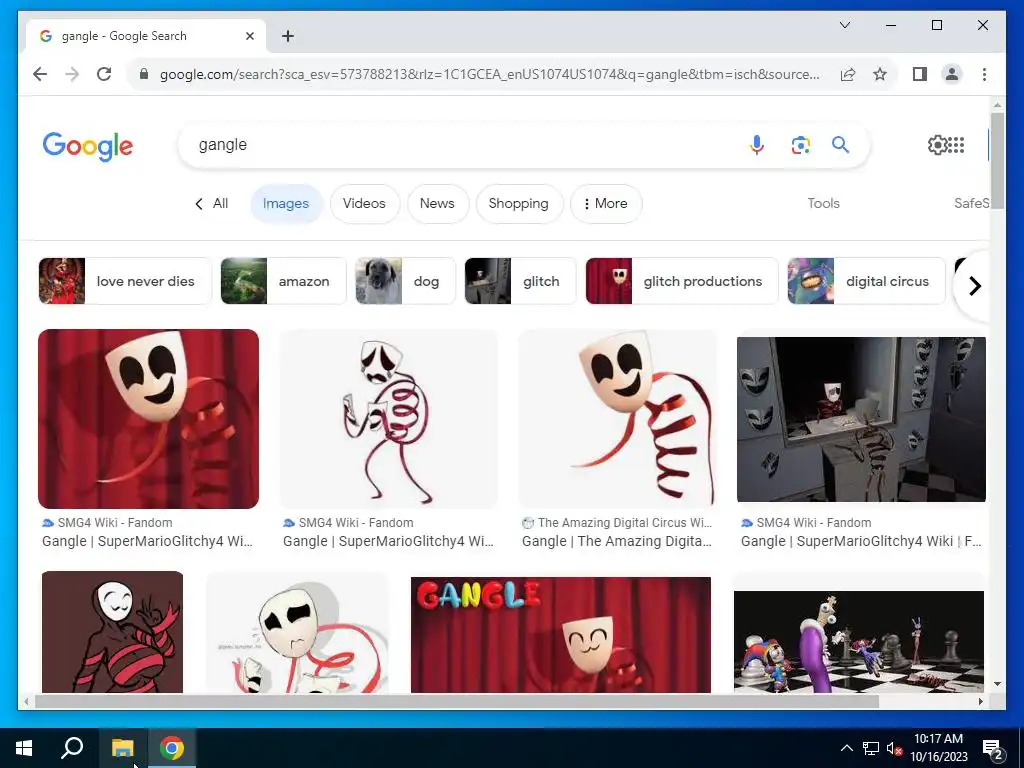
Task: Filter by 'love never dies' chip
Action: pos(125,281)
